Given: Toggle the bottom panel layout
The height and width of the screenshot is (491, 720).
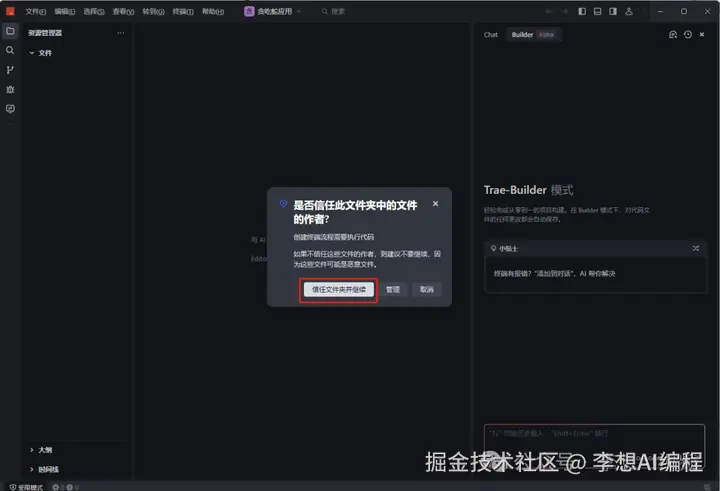Looking at the screenshot, I should pos(597,11).
